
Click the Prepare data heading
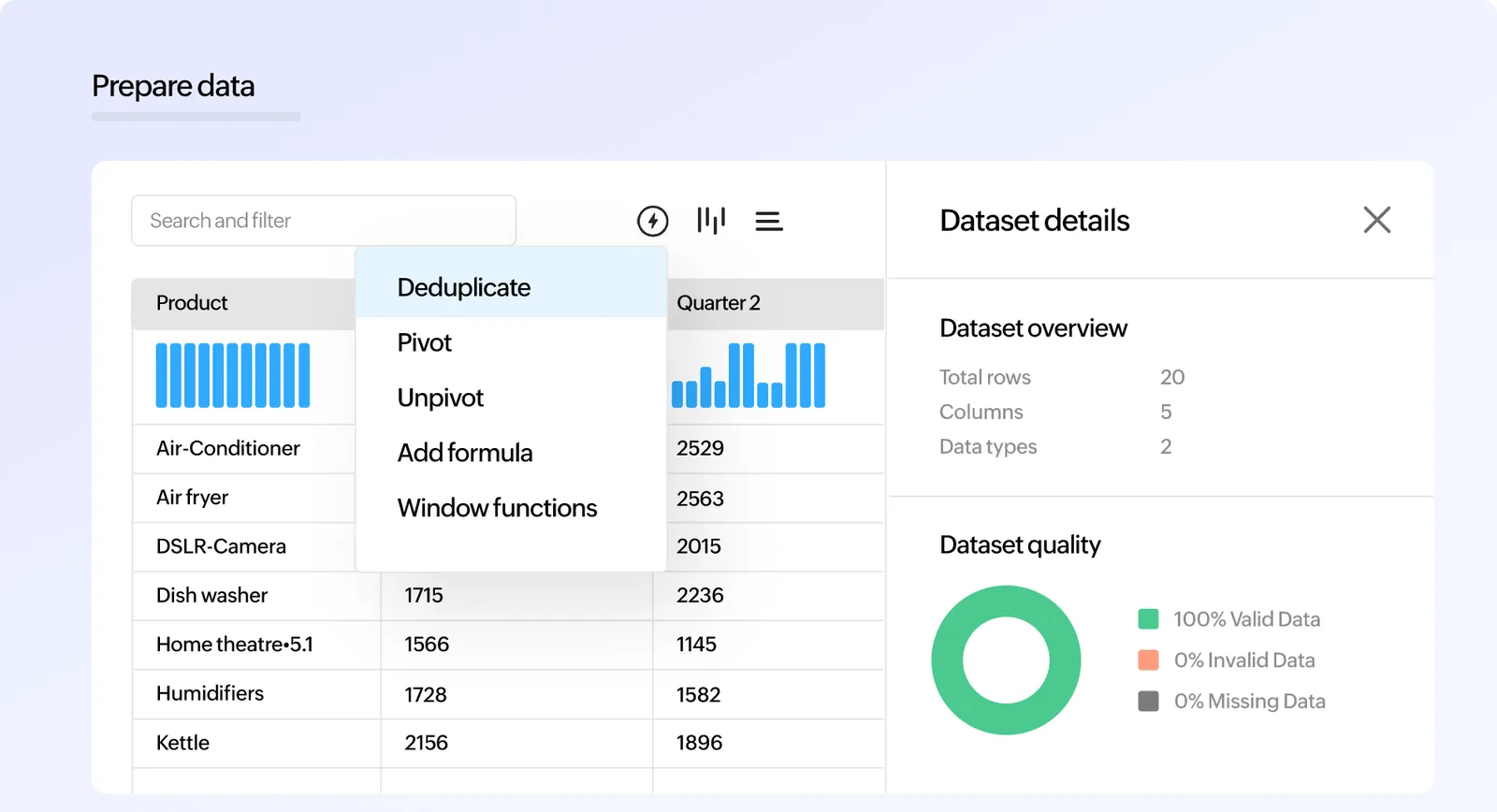point(173,86)
